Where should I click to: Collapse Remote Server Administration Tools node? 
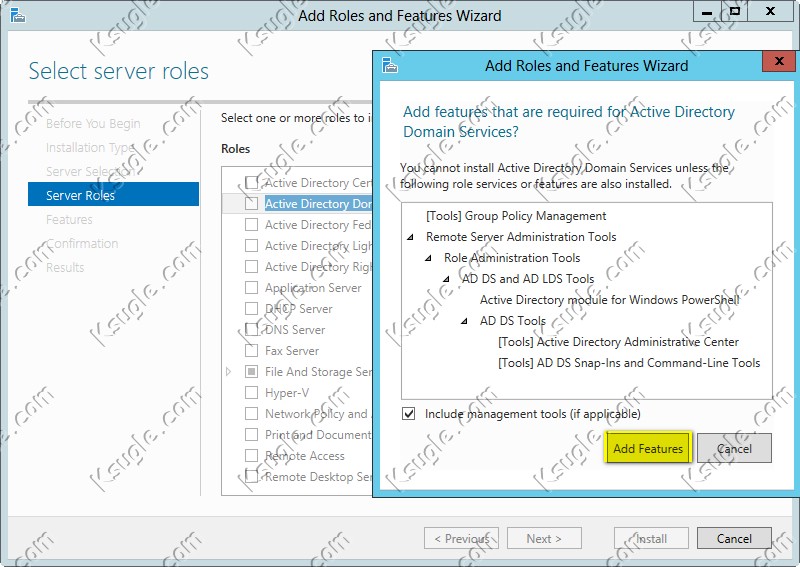point(410,237)
